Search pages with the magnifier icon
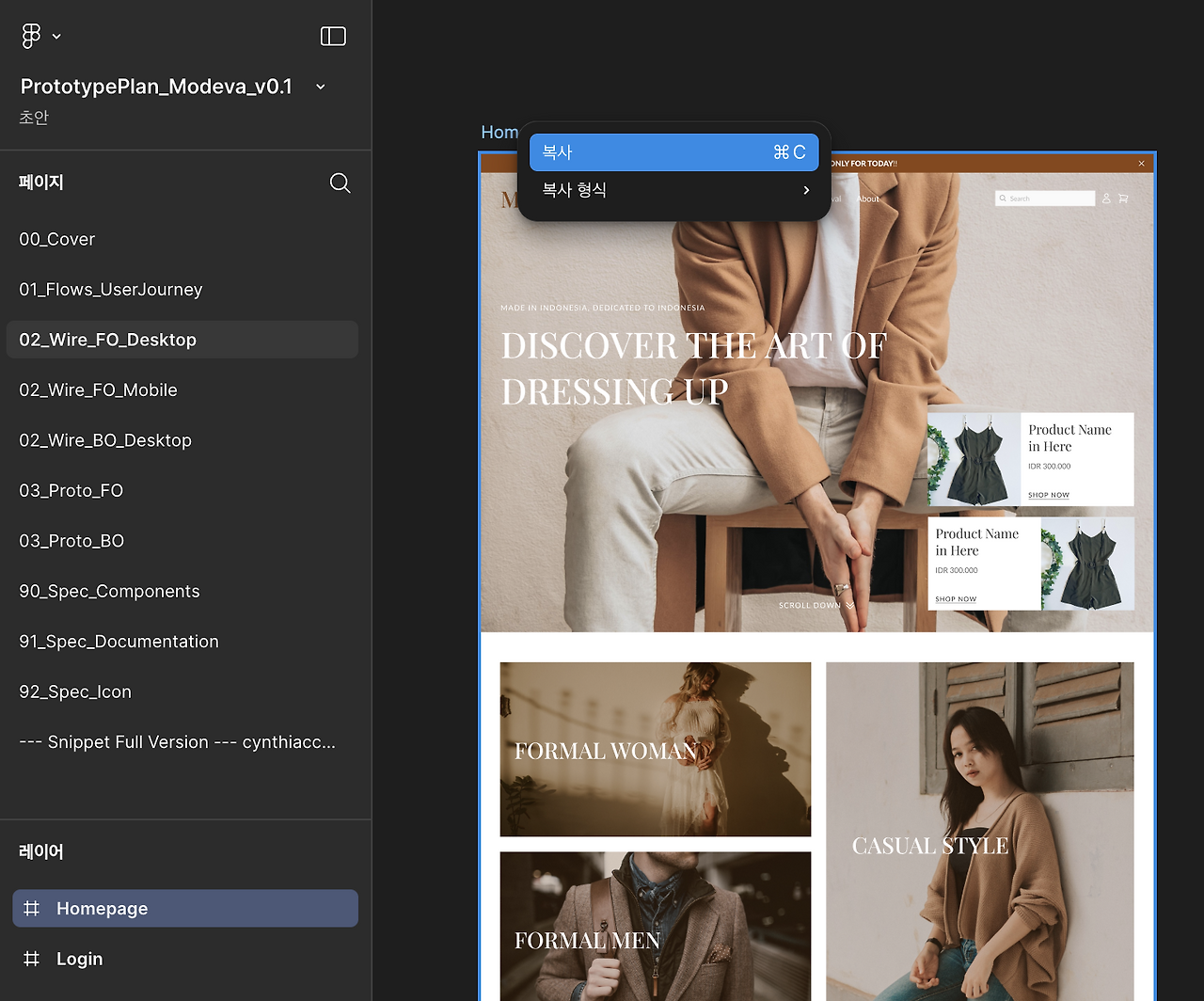1204x1001 pixels. (341, 183)
